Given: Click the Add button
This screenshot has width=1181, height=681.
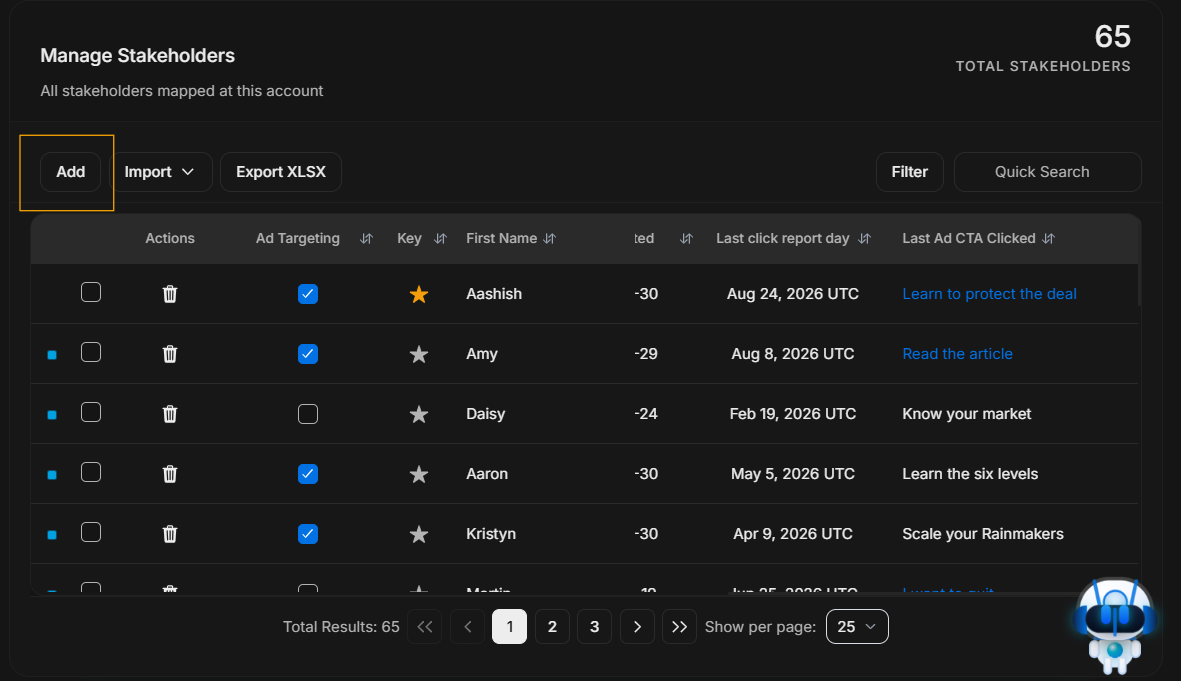Looking at the screenshot, I should tap(71, 172).
